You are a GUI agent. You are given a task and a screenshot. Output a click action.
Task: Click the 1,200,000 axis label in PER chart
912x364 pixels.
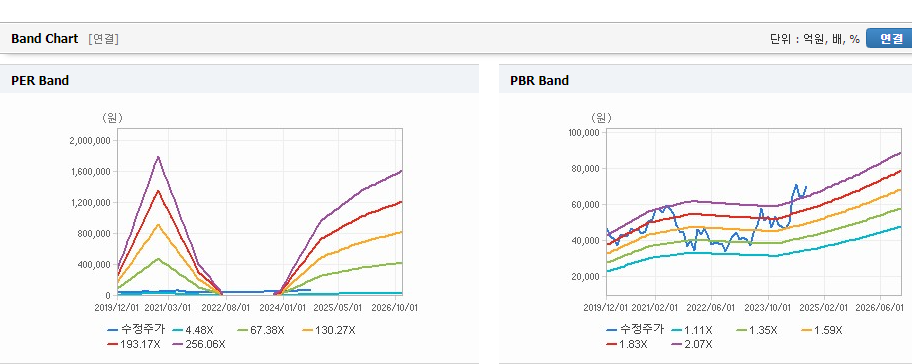tap(91, 202)
